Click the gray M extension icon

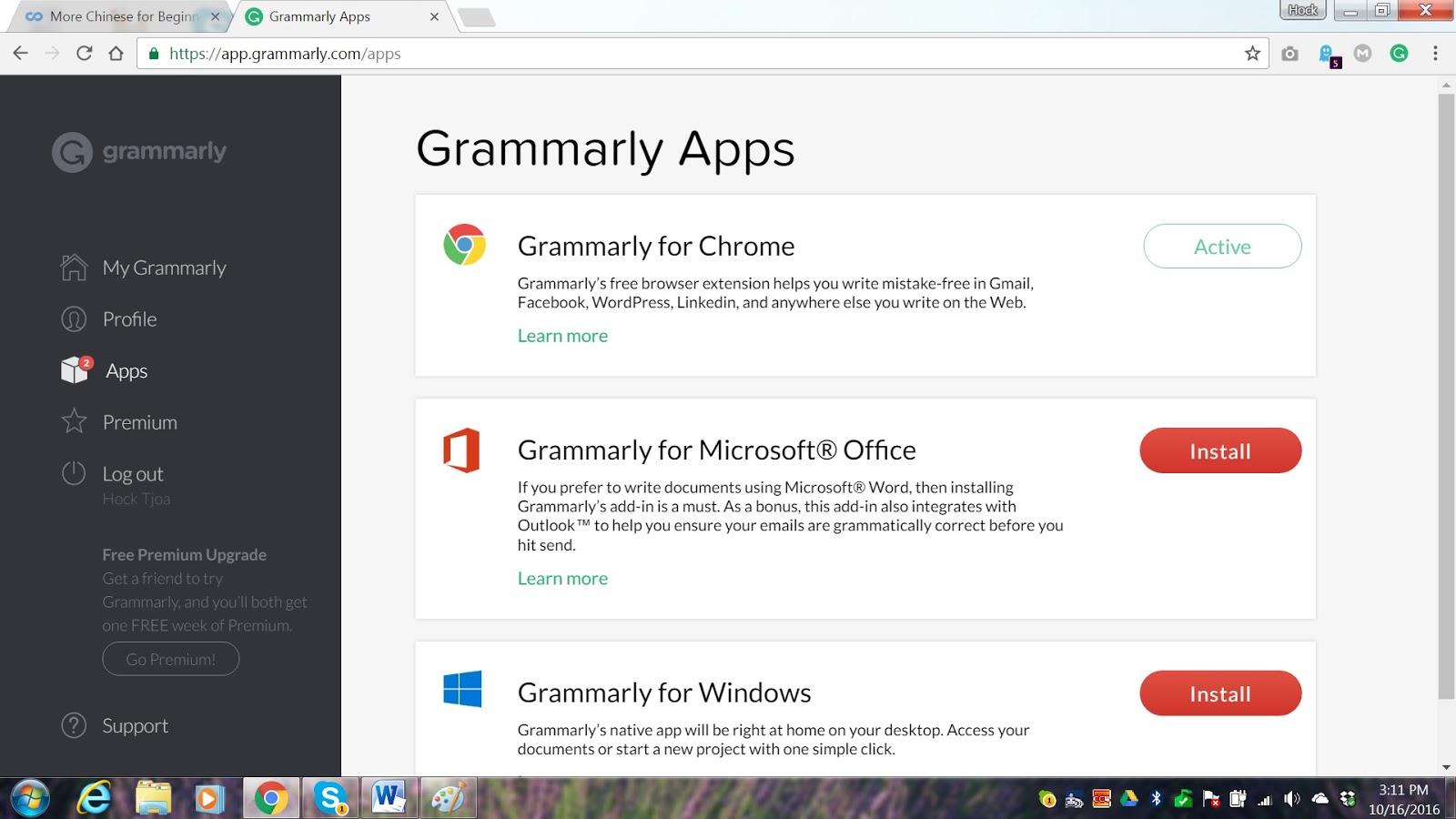[1362, 54]
